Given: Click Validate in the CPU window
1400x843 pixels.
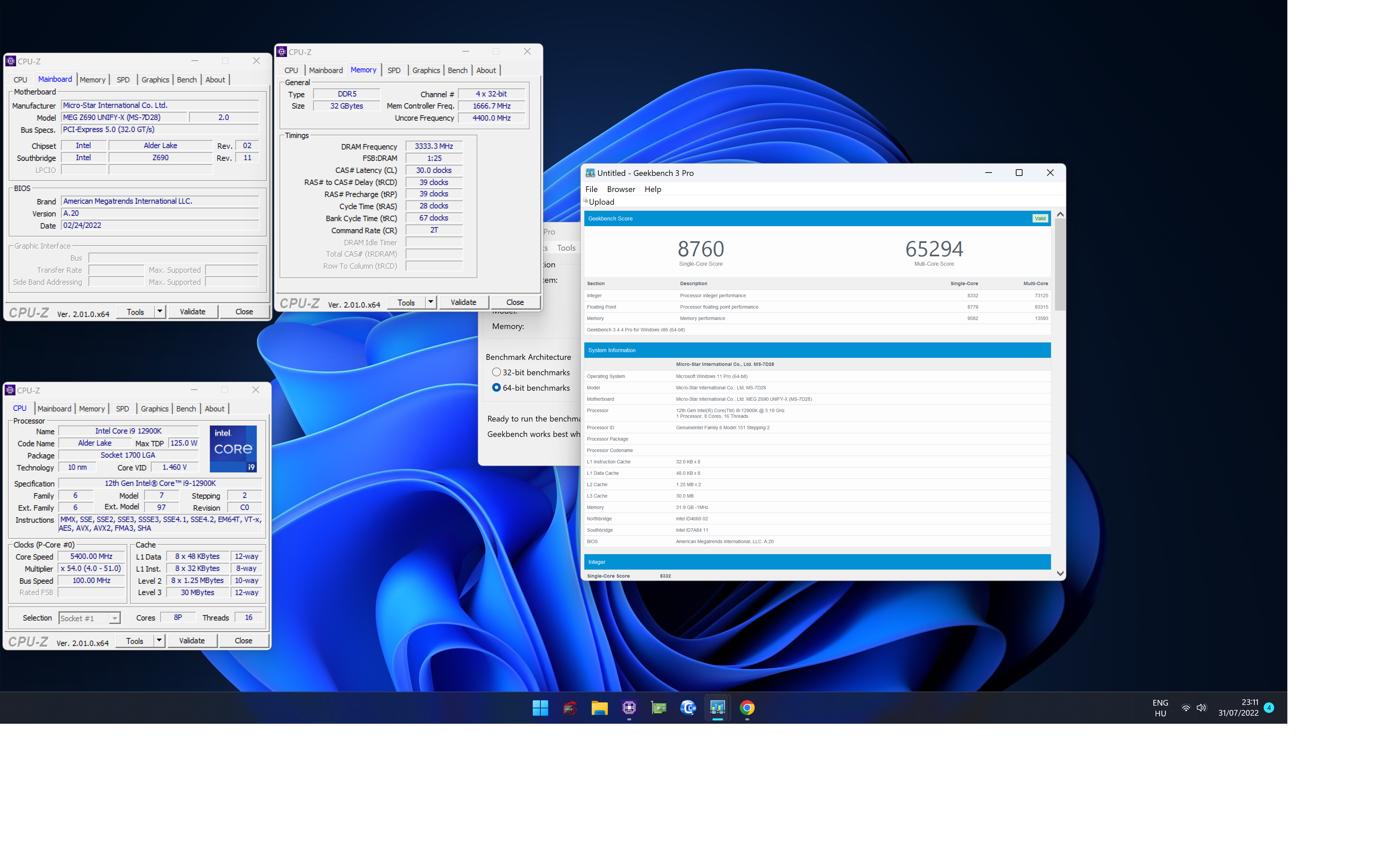Looking at the screenshot, I should [x=192, y=641].
